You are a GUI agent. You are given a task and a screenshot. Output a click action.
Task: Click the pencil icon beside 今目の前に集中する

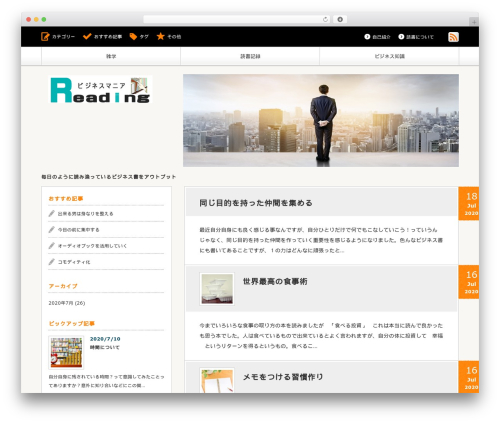51,229
